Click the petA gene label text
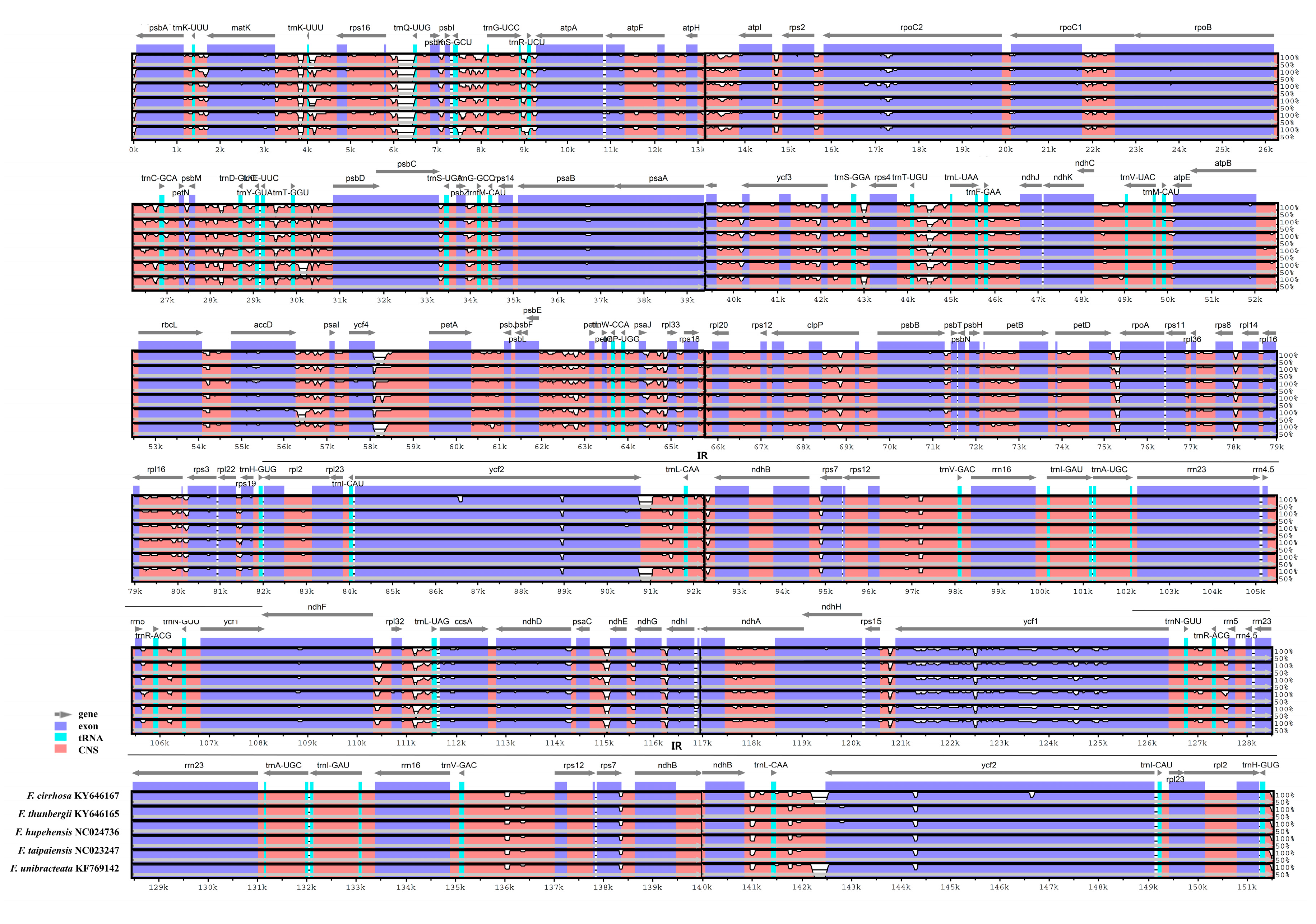The image size is (1316, 924). [x=449, y=325]
